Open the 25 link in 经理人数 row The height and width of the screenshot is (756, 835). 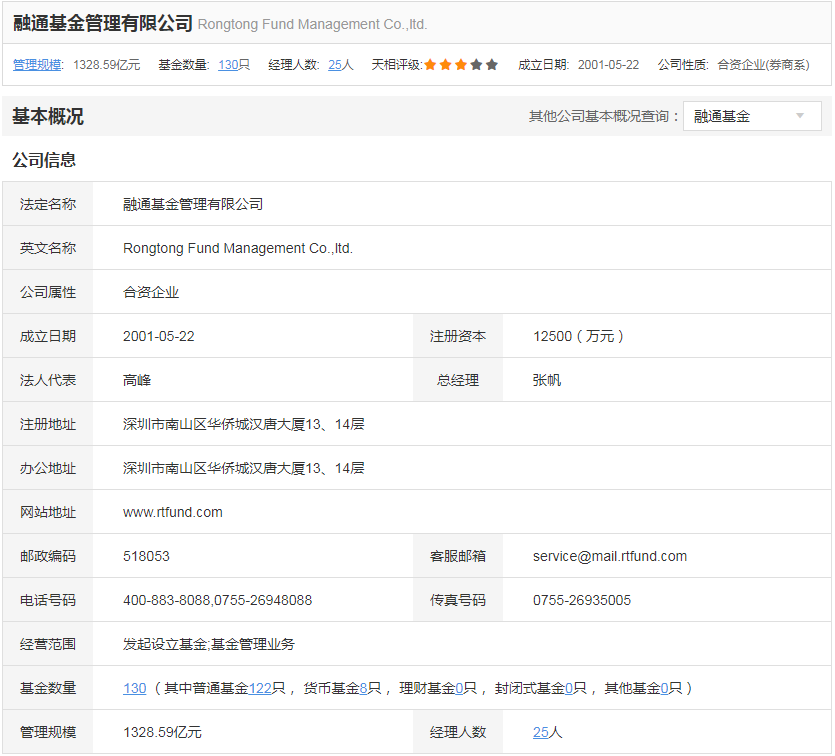(540, 732)
